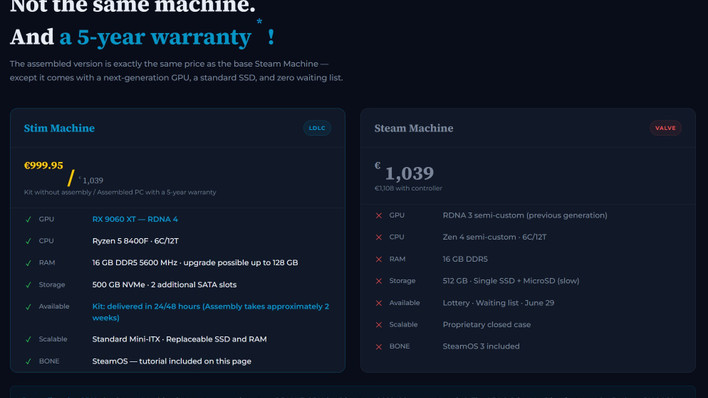Click the green check beside 16 GB DDR5 5600 MHz

28,263
